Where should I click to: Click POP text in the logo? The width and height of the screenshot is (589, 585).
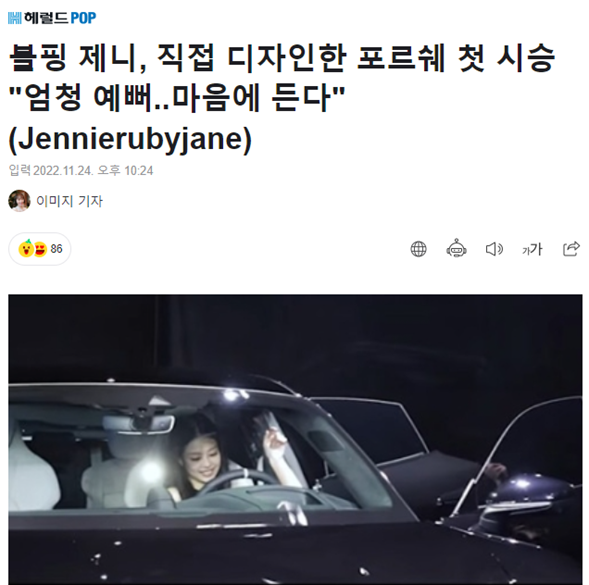83,18
